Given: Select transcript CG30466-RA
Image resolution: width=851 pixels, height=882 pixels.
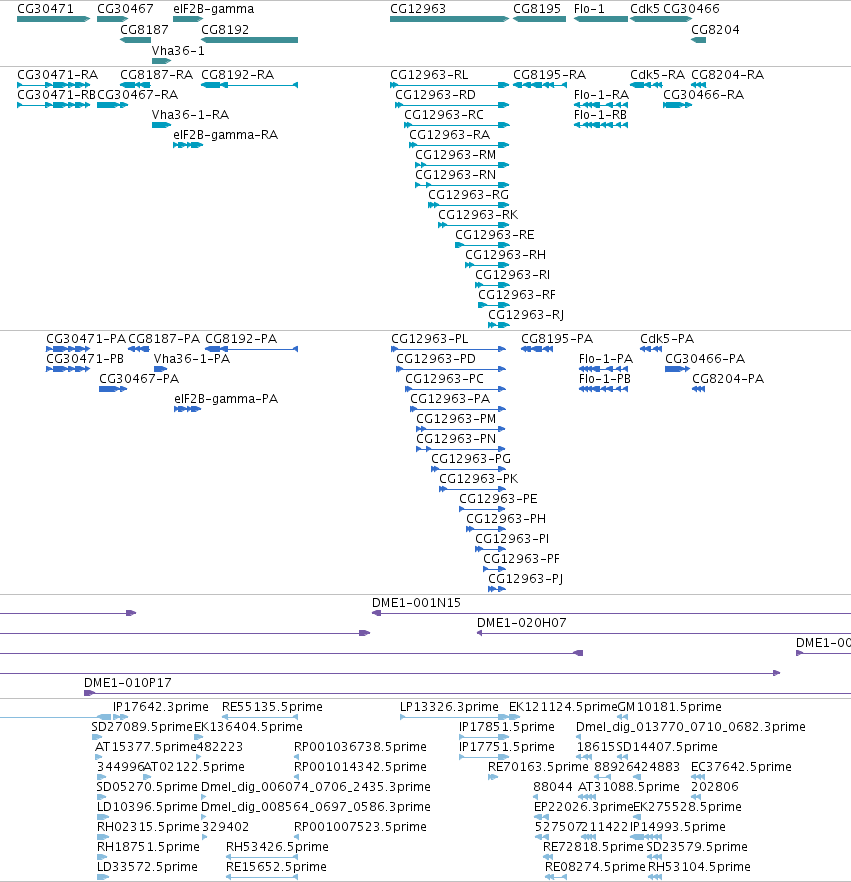Looking at the screenshot, I should pyautogui.click(x=677, y=105).
